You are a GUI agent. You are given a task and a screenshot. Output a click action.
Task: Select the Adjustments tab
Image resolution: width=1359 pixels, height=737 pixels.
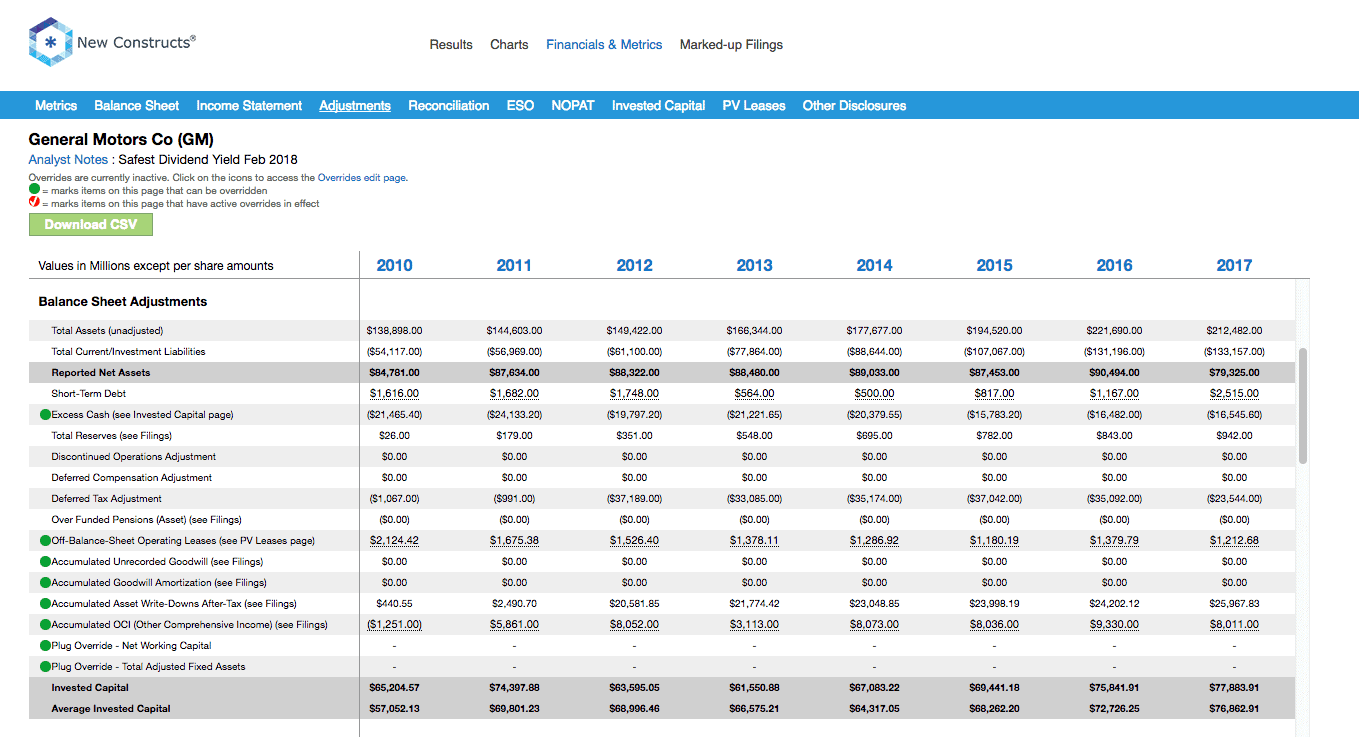coord(355,105)
